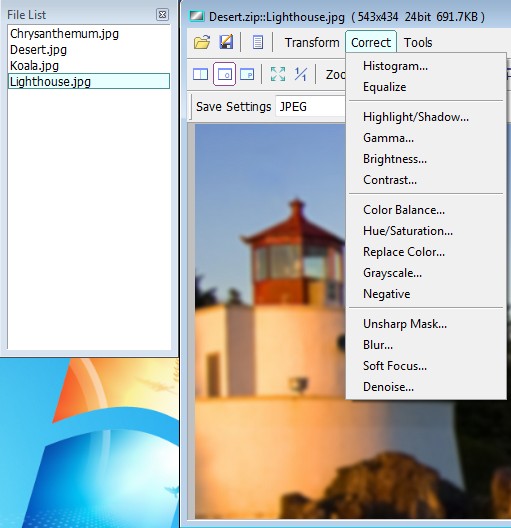
Task: Click the document list icon in toolbar
Action: pos(258,43)
